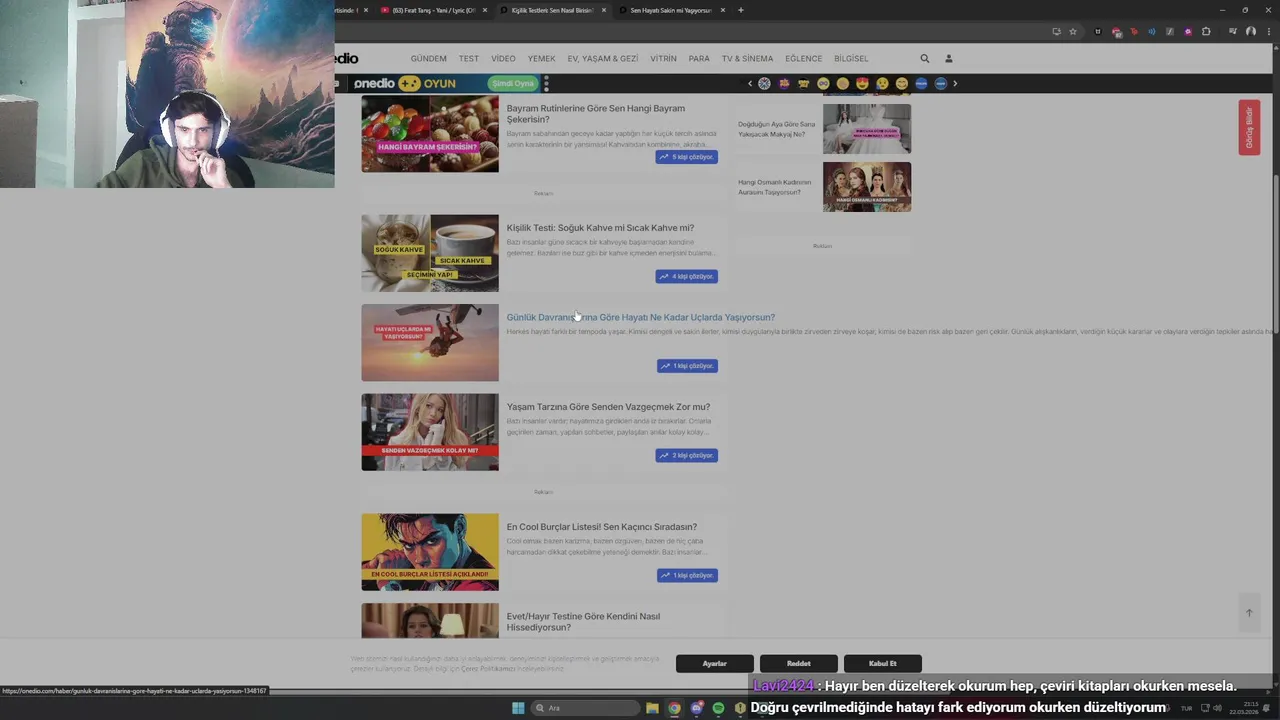Screen dimensions: 1280x720
Task: Open Evet/Hayır Testine Göre Kendini Nasıl Hissediyorsun
Action: [583, 622]
